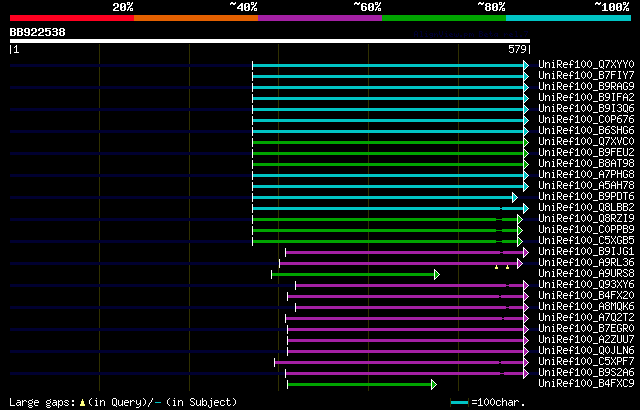Viewport: 640px width, 410px height.
Task: Click the UniRef100_B9IFA2 label
Action: coord(586,98)
